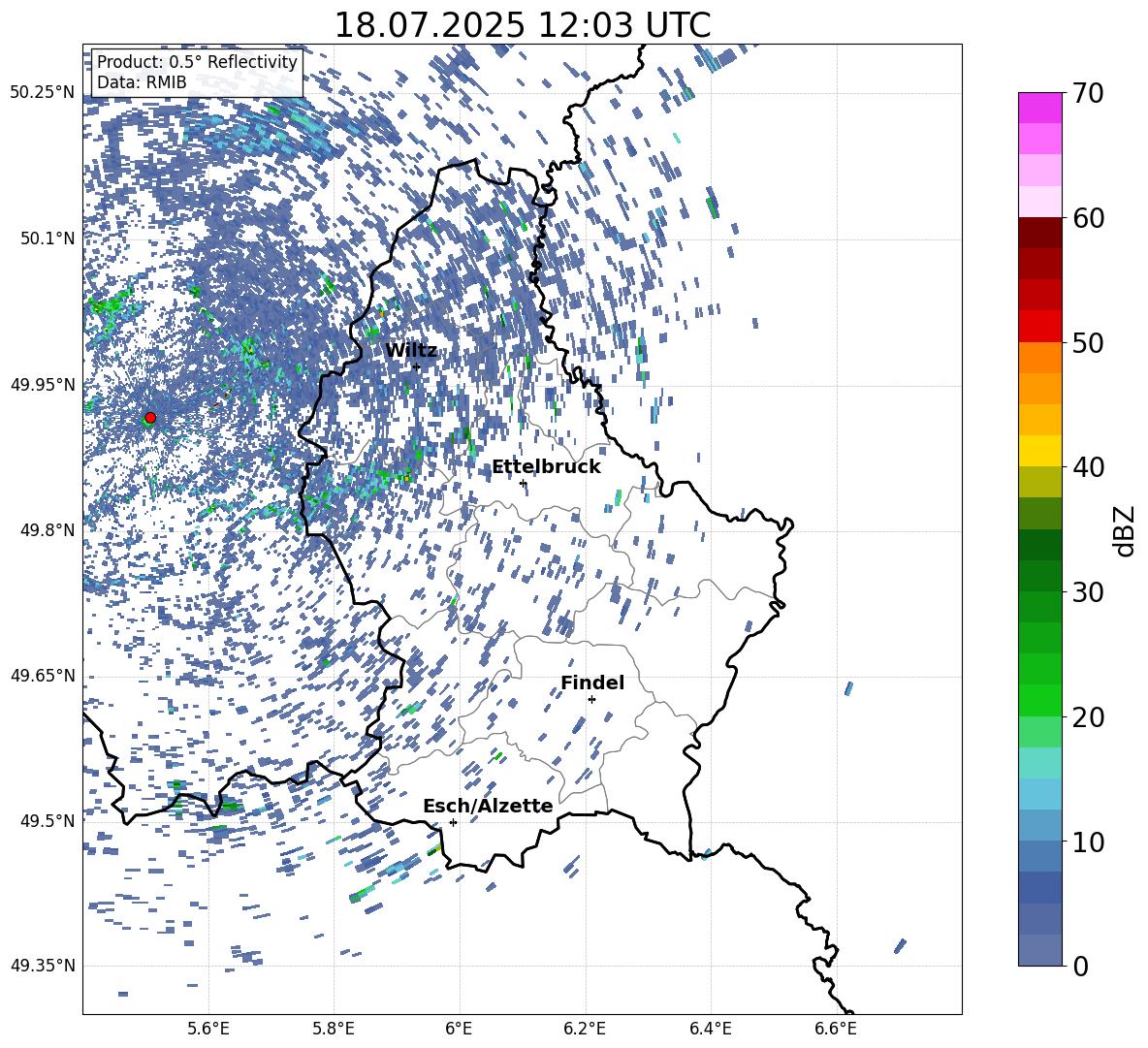Viewport: 1148px width, 1048px height.
Task: Click the 5.6°E longitude label
Action: [x=208, y=1029]
